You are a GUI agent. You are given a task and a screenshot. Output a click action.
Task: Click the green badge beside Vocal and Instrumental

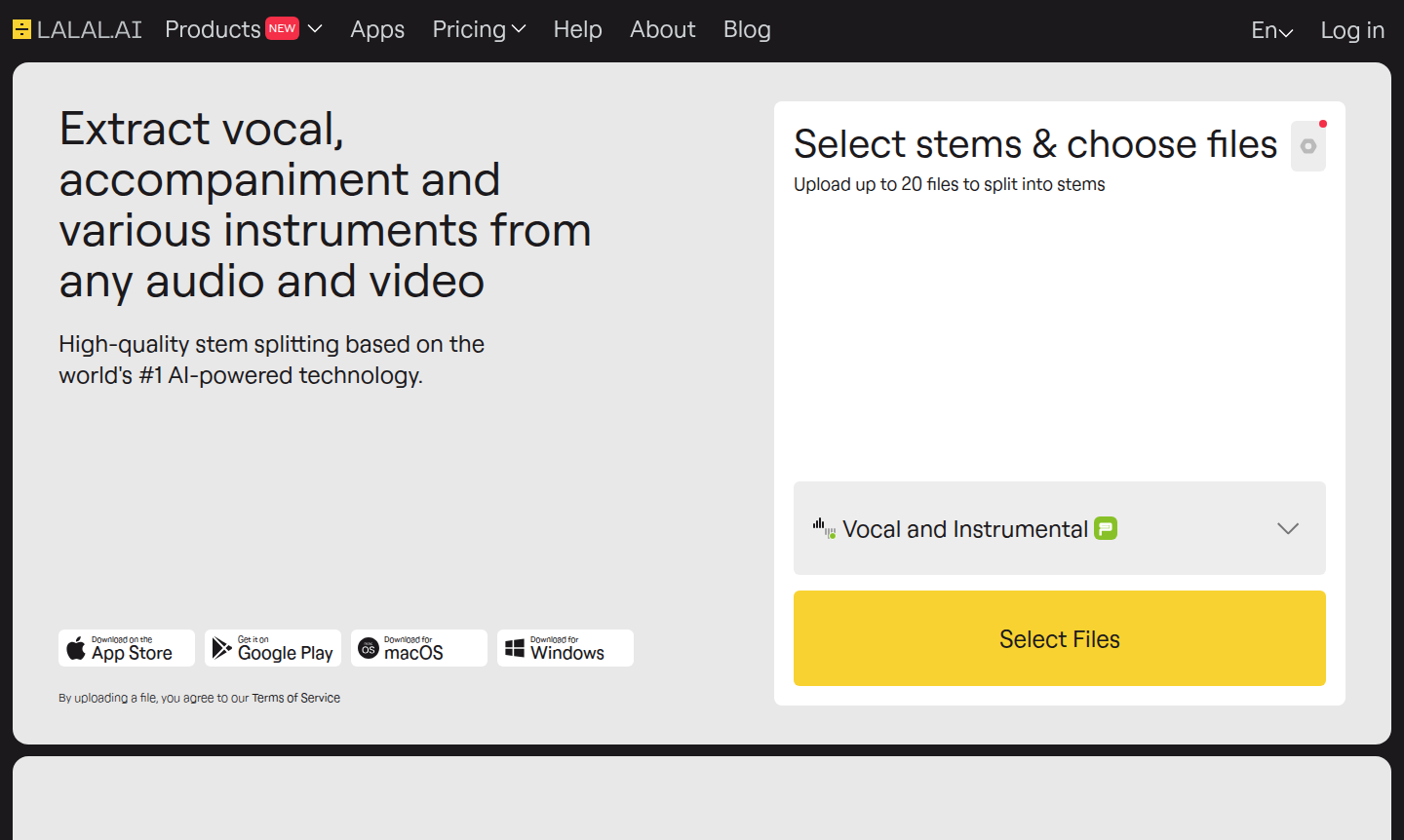coord(1106,528)
